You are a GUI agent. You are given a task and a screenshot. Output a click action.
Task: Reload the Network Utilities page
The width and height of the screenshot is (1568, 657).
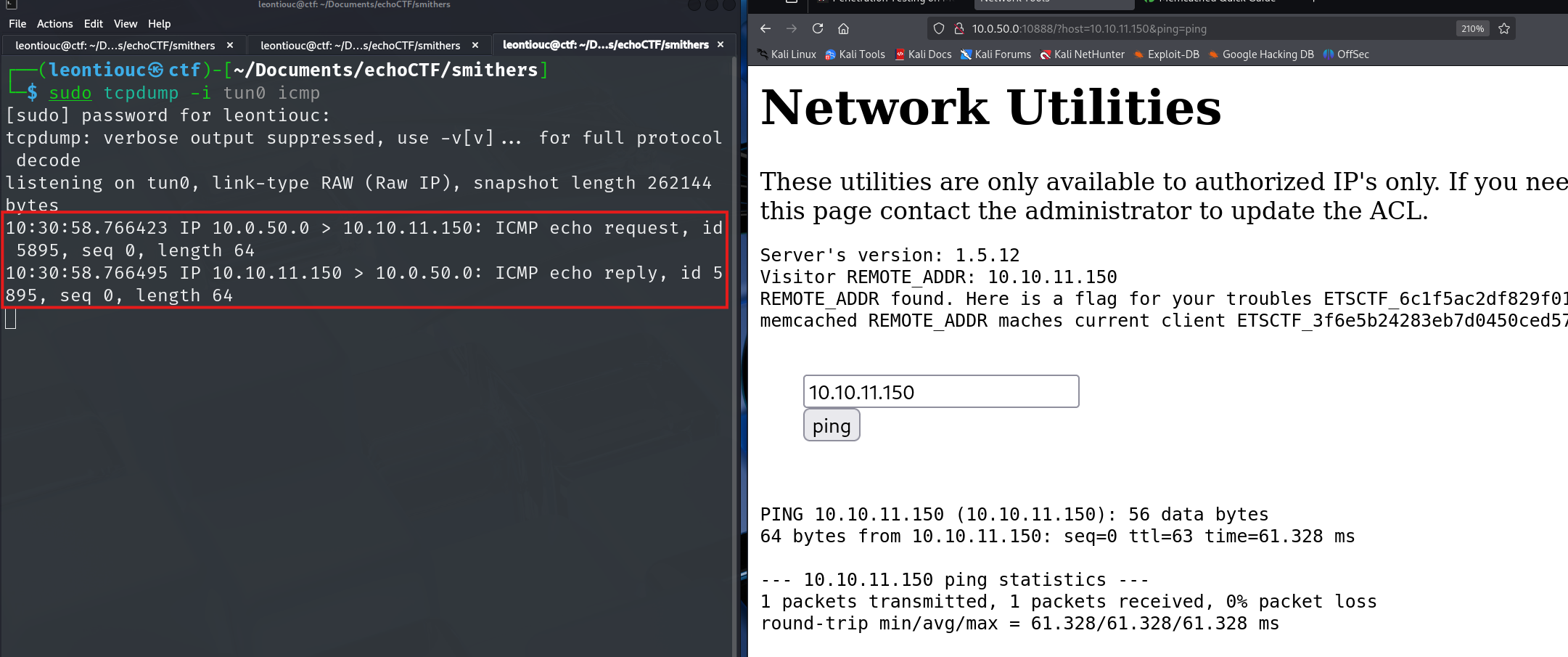click(x=818, y=28)
